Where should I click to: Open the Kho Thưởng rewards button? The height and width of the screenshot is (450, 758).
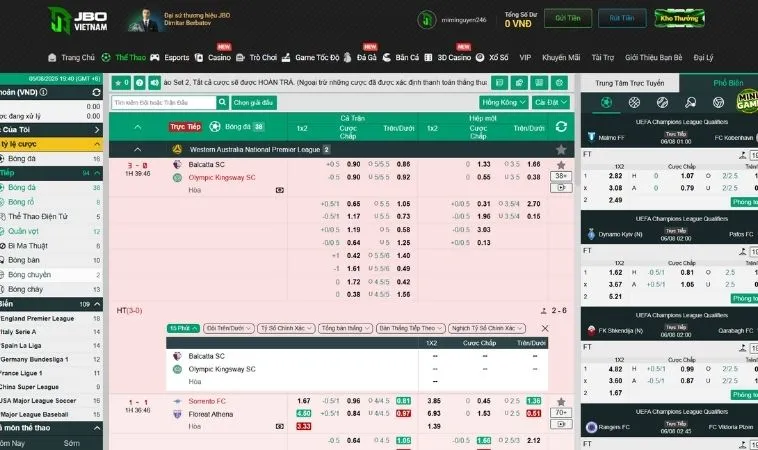point(679,18)
